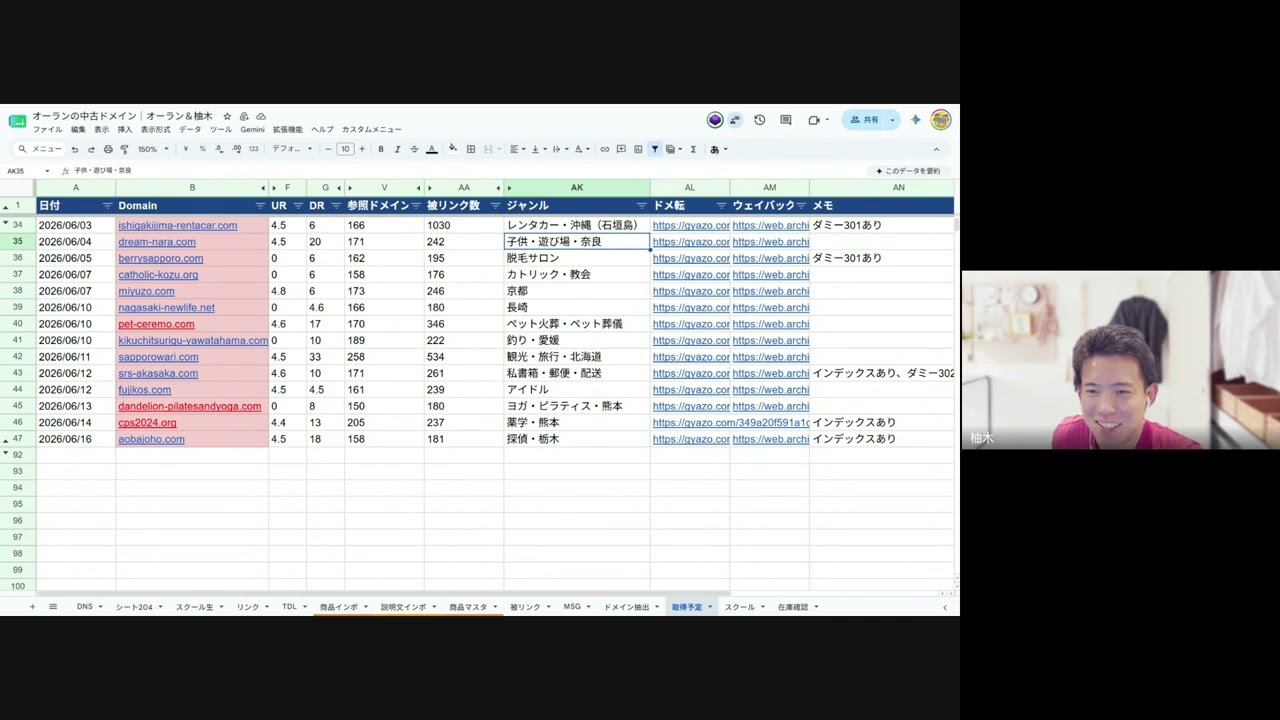Open the ishigakijima-rentacar.com link
1280x720 pixels.
[x=178, y=226]
